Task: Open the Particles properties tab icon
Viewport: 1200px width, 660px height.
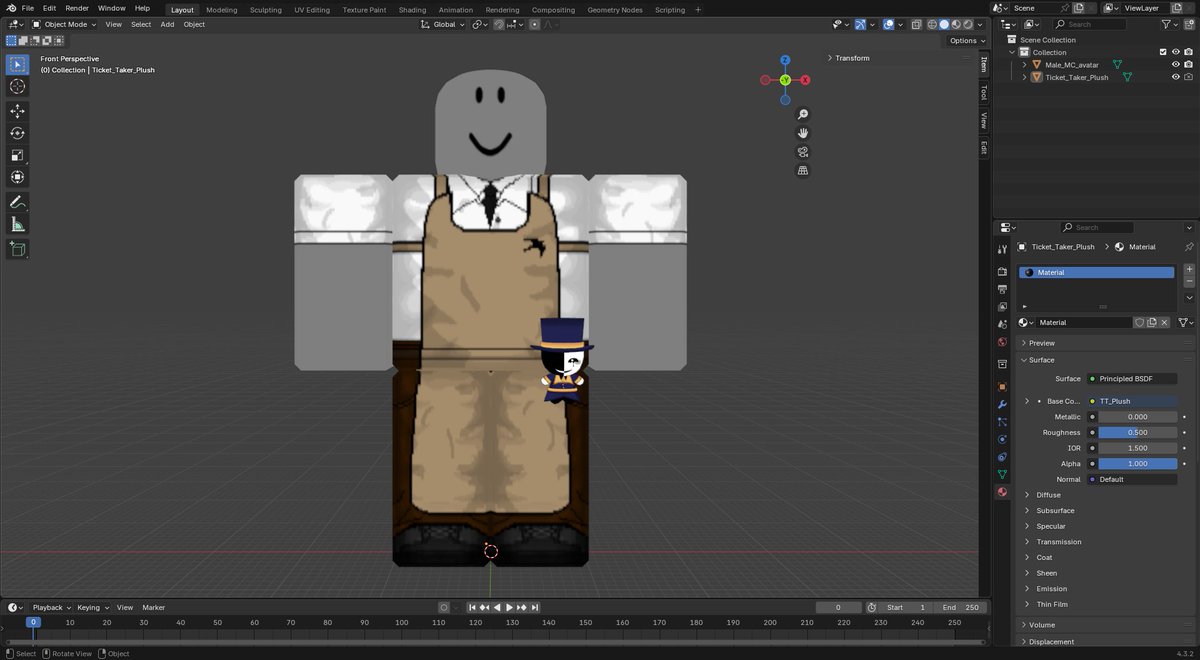Action: point(1002,422)
